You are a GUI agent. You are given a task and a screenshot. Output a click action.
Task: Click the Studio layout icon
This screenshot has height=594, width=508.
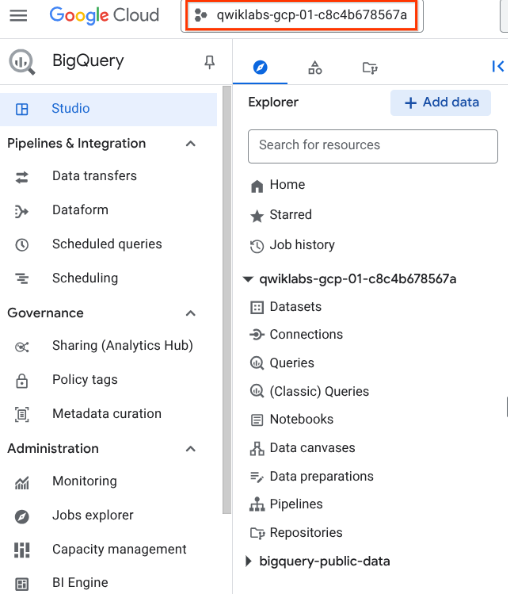tap(22, 109)
